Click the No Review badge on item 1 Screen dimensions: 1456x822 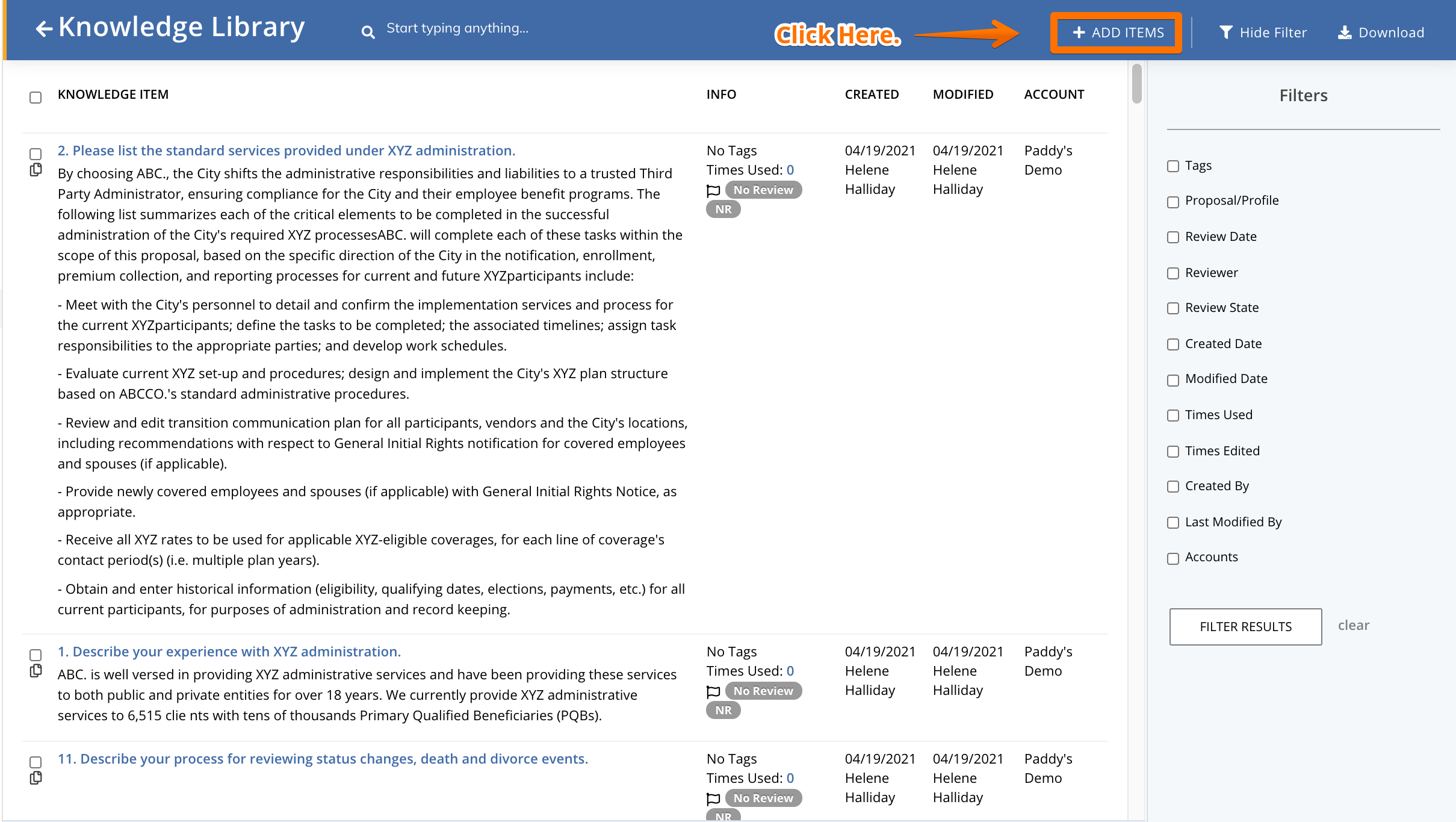coord(763,691)
